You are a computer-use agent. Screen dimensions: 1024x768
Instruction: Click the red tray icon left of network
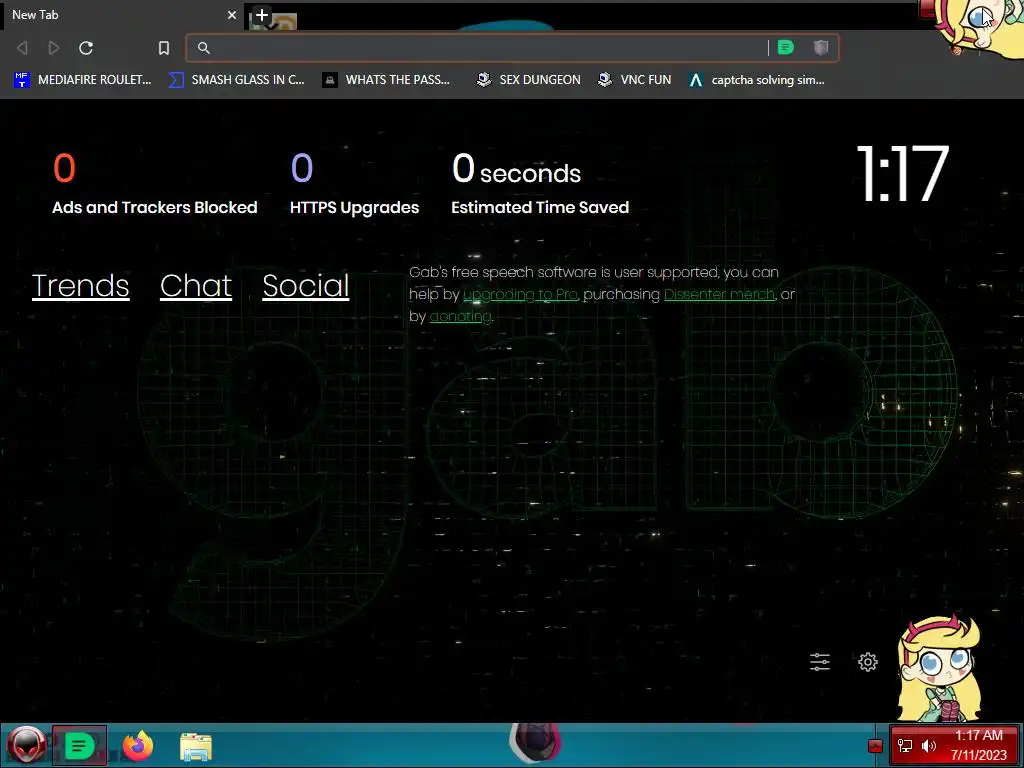pyautogui.click(x=875, y=746)
